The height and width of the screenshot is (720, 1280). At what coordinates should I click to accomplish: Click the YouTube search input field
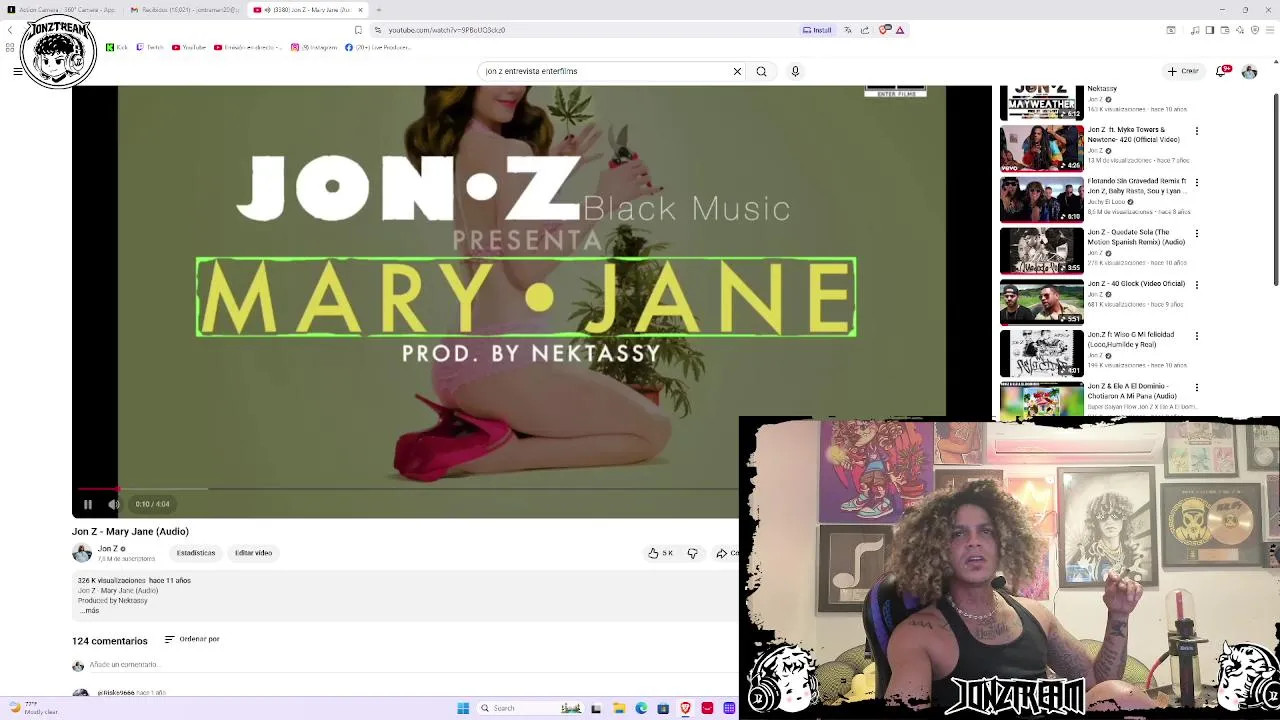click(x=605, y=71)
